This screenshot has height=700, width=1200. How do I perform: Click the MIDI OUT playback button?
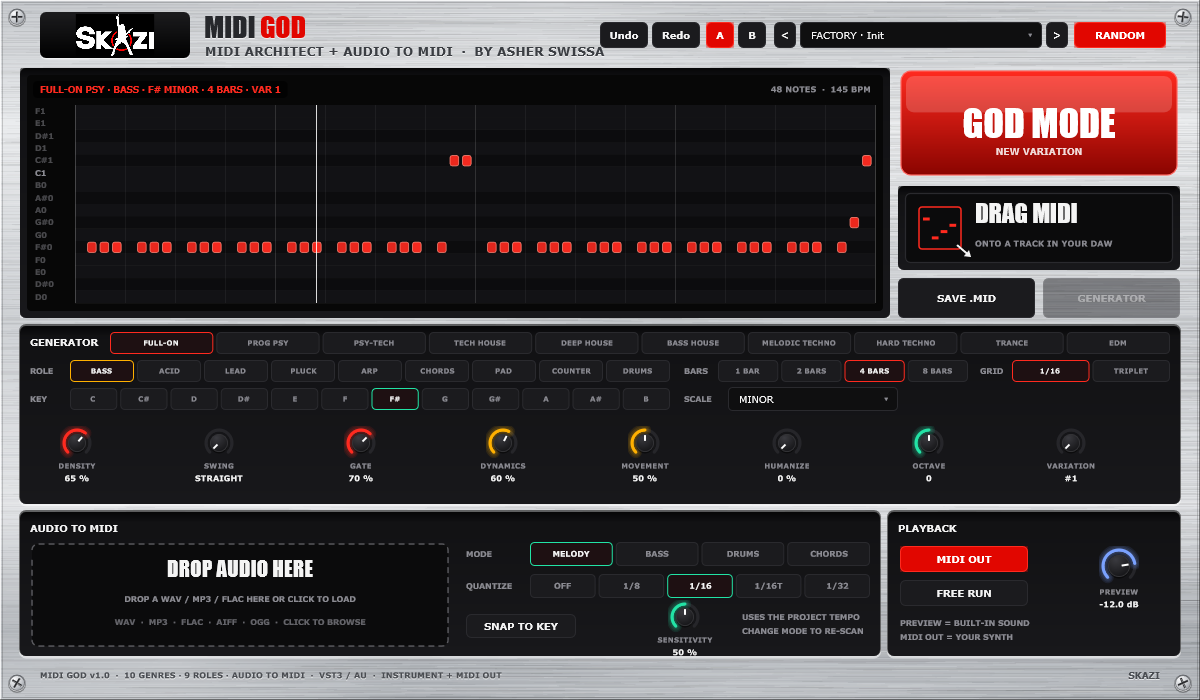(964, 559)
